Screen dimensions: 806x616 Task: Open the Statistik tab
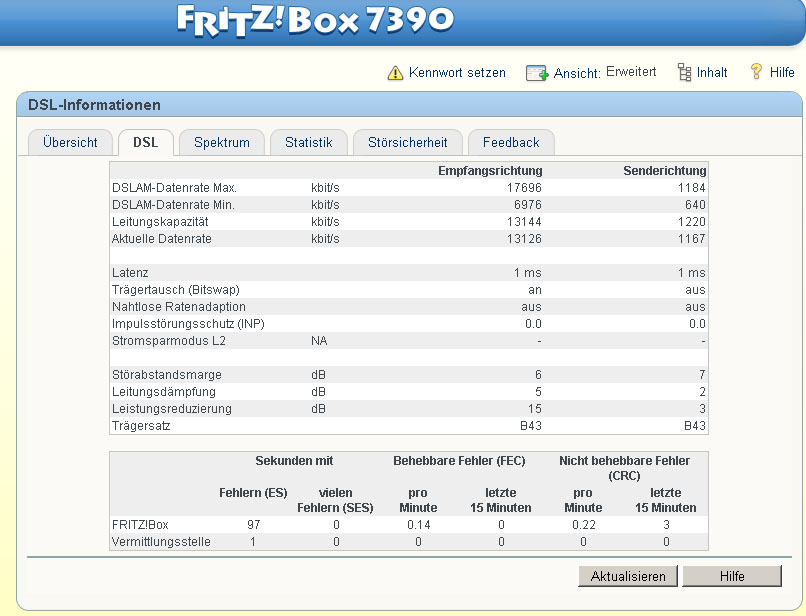(308, 142)
